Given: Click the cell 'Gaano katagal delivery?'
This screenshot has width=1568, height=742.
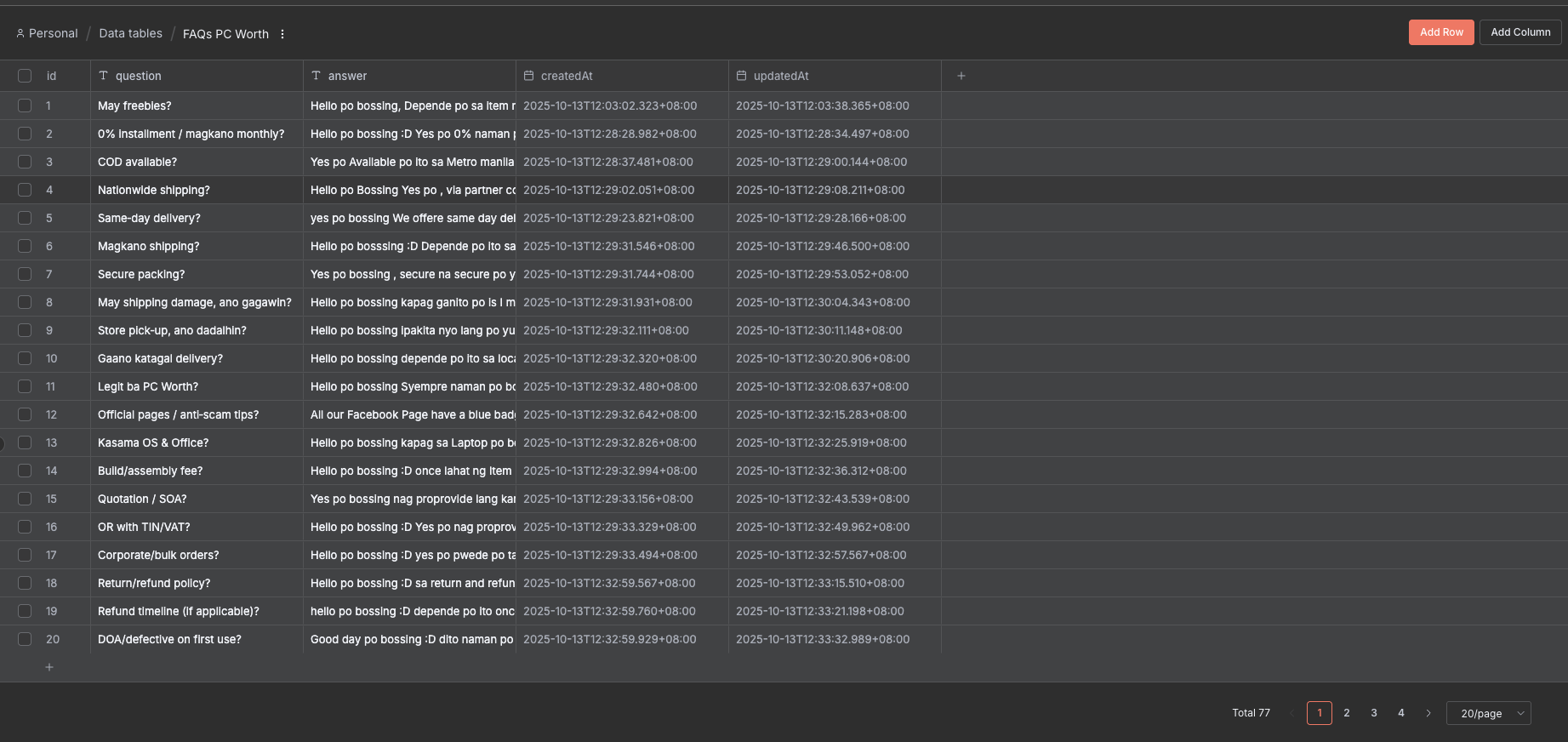Looking at the screenshot, I should [197, 358].
